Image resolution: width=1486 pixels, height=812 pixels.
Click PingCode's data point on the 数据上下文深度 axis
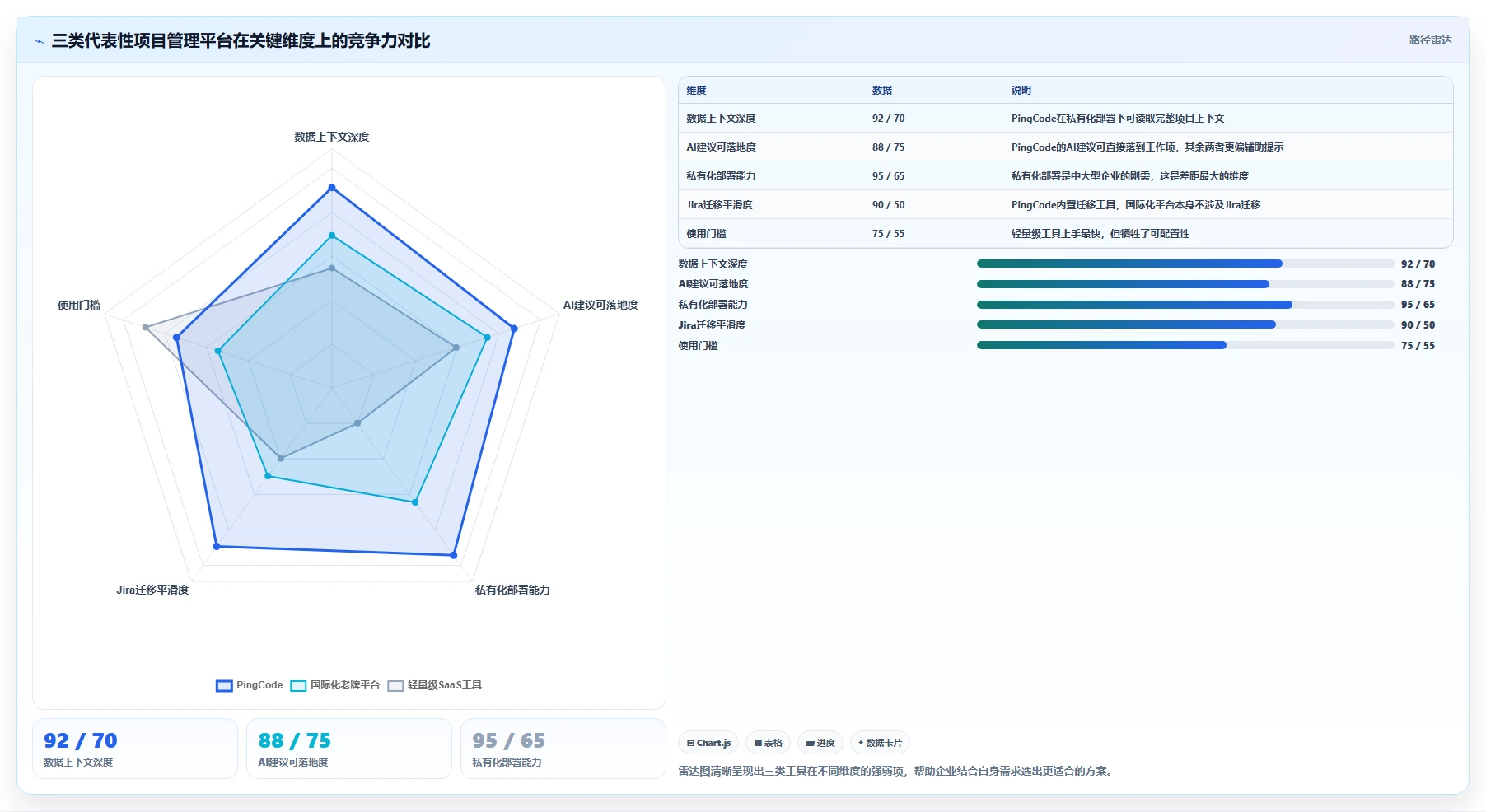(332, 188)
